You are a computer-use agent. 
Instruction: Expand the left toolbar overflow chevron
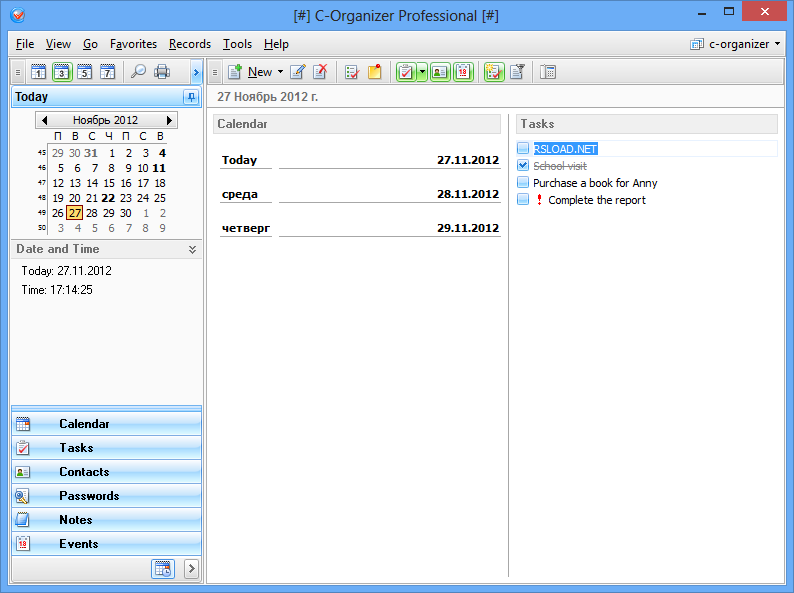(196, 72)
